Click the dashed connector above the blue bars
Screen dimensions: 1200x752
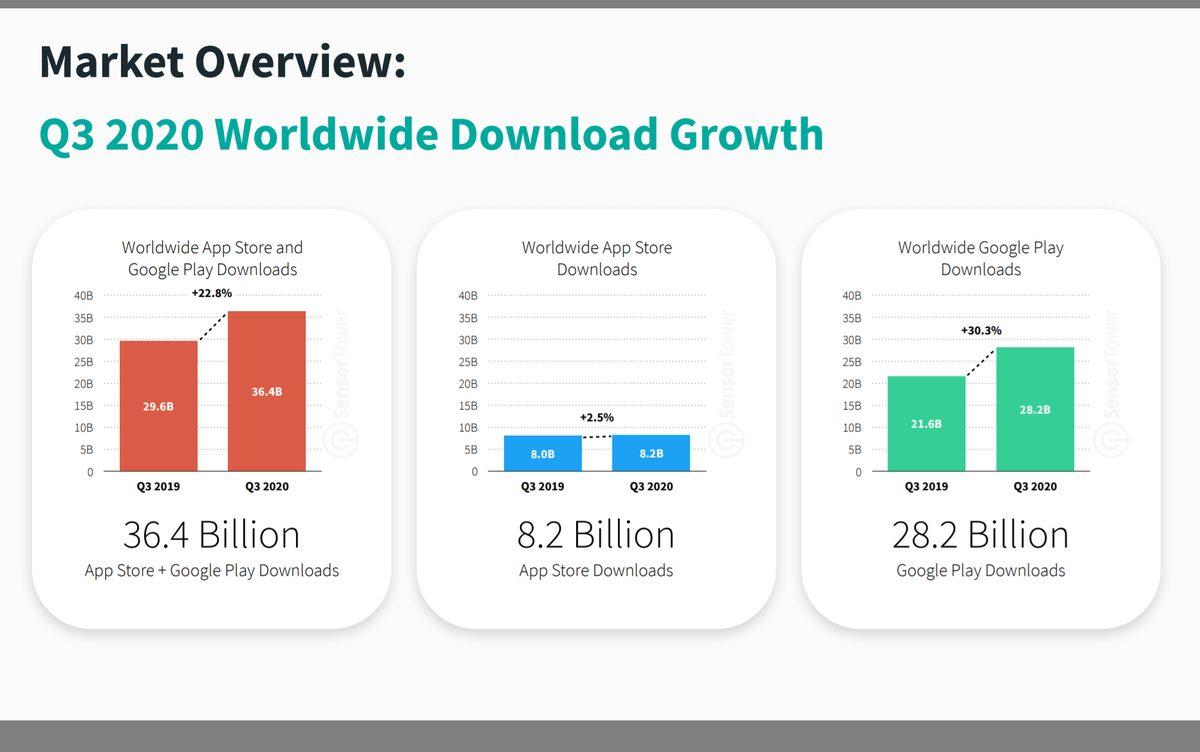597,436
